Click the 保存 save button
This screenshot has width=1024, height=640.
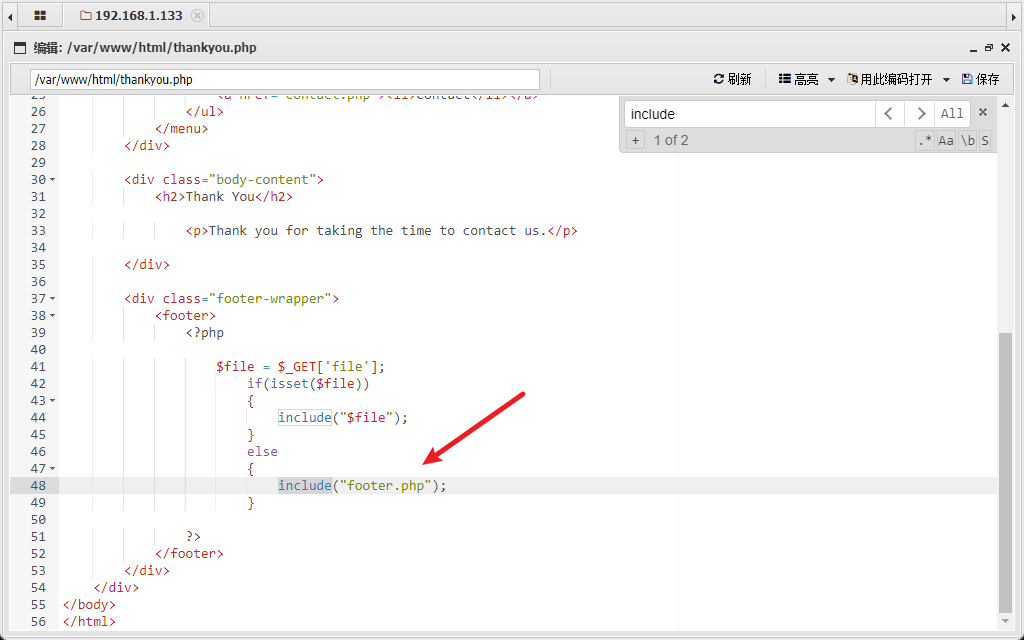[980, 79]
